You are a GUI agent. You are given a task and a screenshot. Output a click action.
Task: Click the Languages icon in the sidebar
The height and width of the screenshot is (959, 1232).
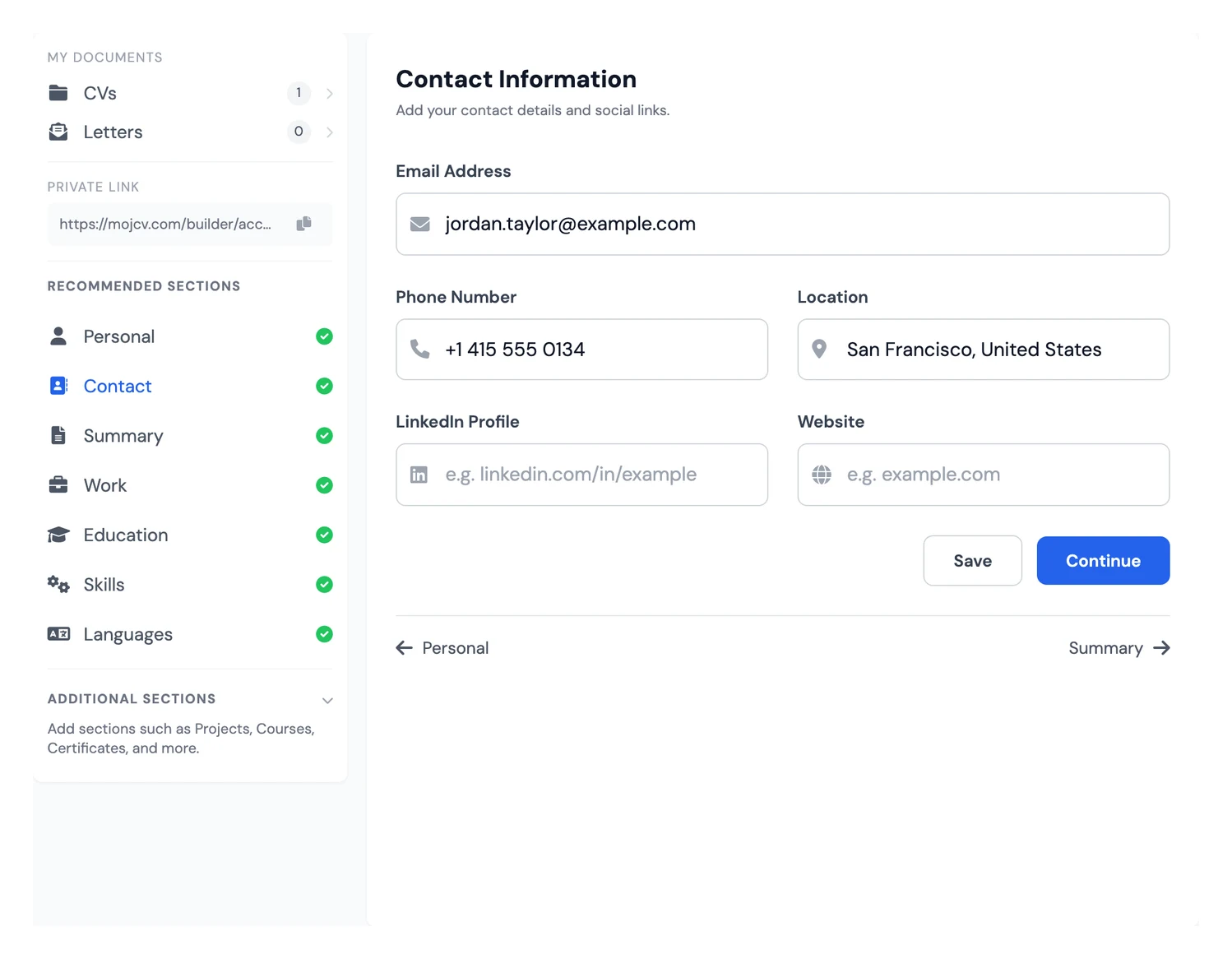coord(58,634)
